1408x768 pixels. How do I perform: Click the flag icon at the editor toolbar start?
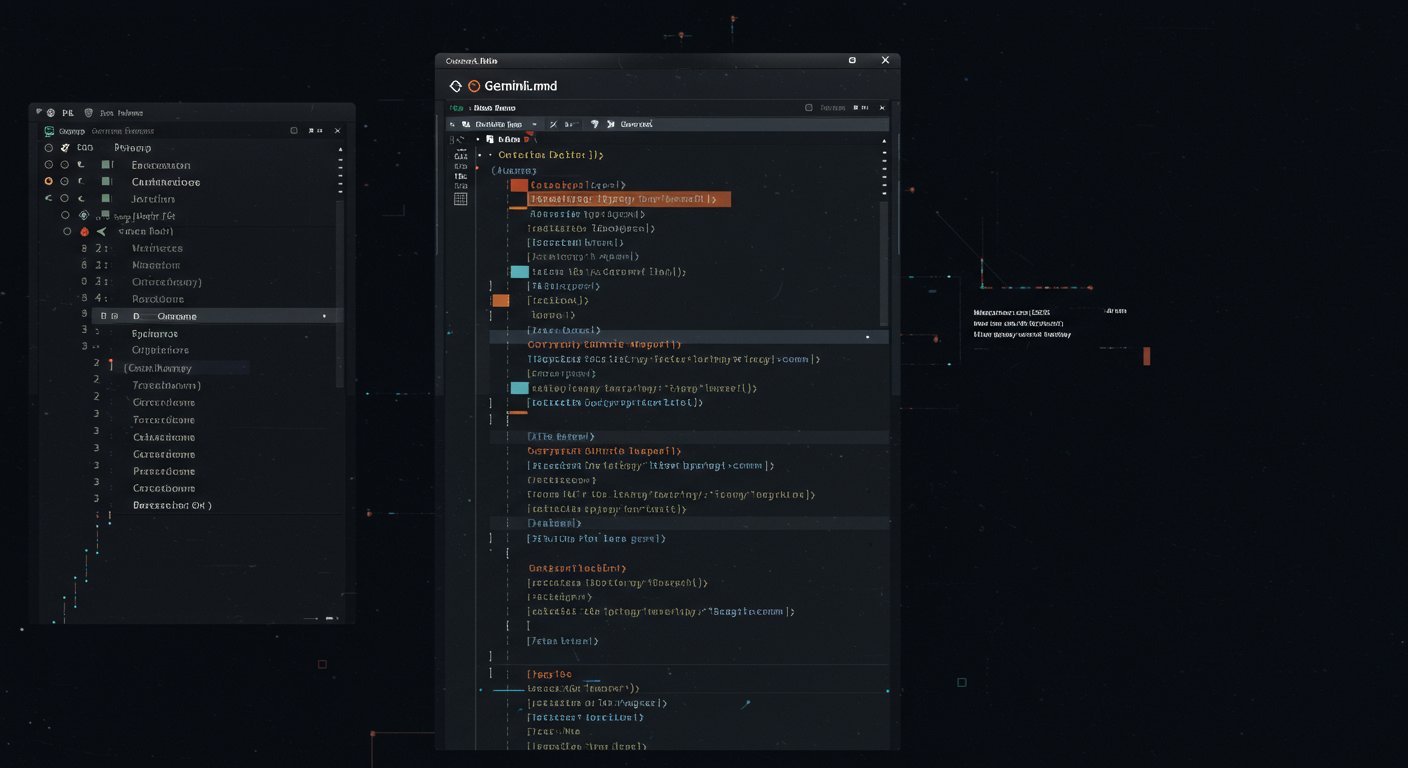tap(451, 123)
